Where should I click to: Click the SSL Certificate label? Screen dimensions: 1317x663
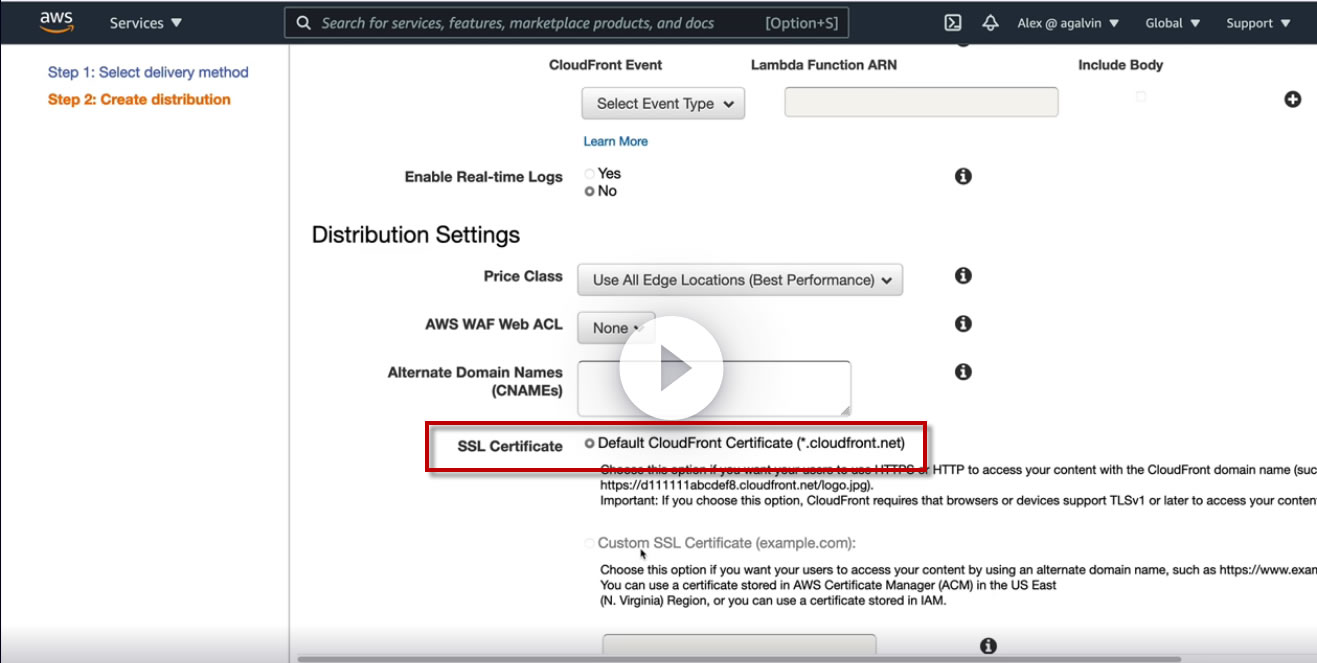[x=510, y=446]
